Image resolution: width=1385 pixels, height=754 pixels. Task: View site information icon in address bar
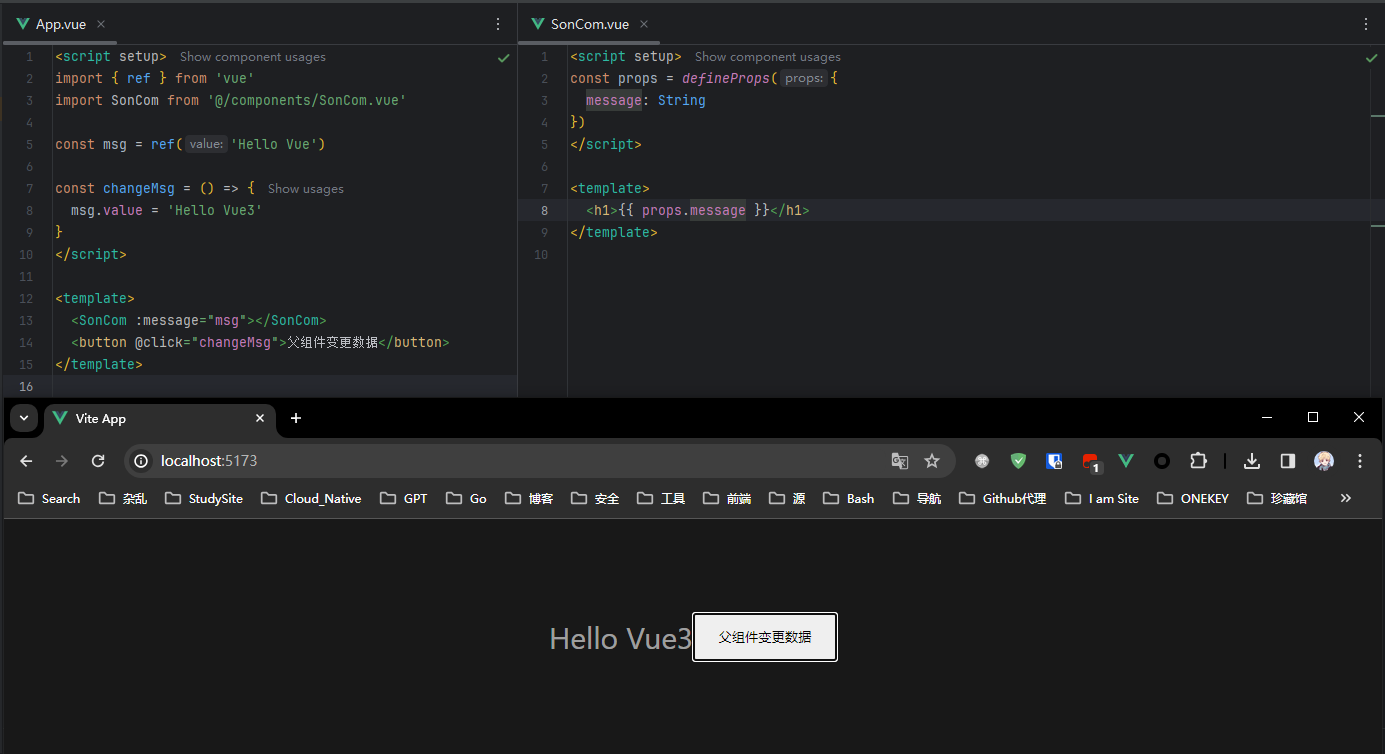tap(141, 461)
